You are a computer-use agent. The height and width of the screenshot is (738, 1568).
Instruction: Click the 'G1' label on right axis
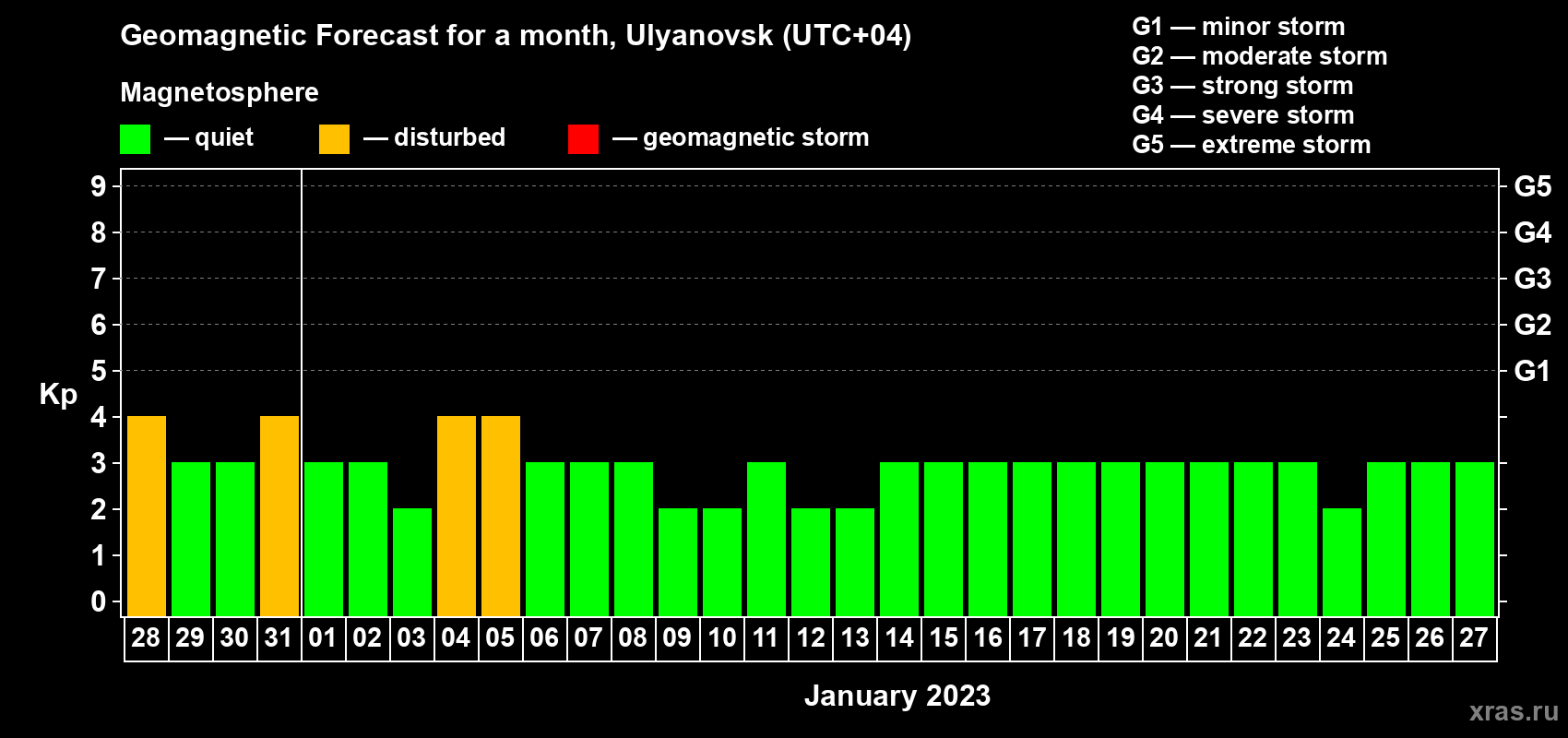tap(1533, 371)
